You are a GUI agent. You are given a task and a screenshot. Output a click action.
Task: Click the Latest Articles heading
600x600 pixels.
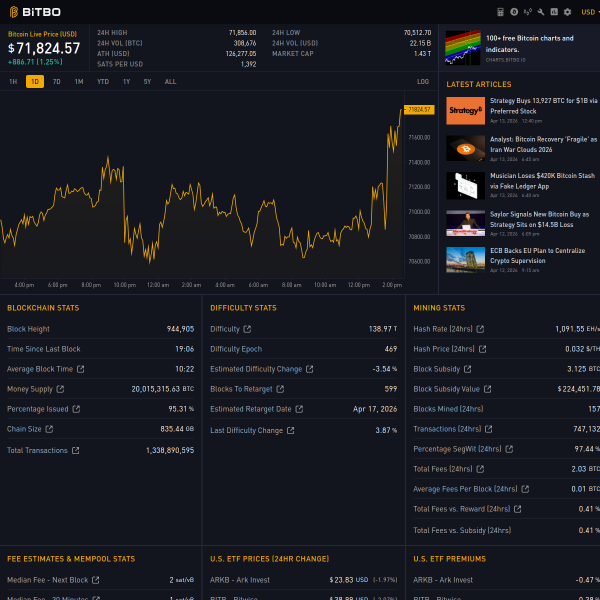click(x=479, y=84)
